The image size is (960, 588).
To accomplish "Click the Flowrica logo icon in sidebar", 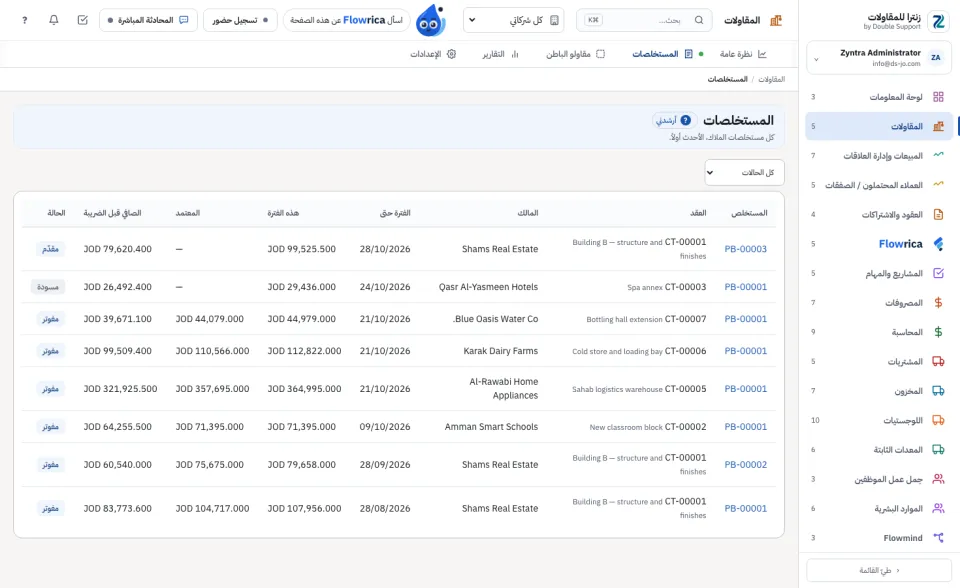I will [938, 244].
